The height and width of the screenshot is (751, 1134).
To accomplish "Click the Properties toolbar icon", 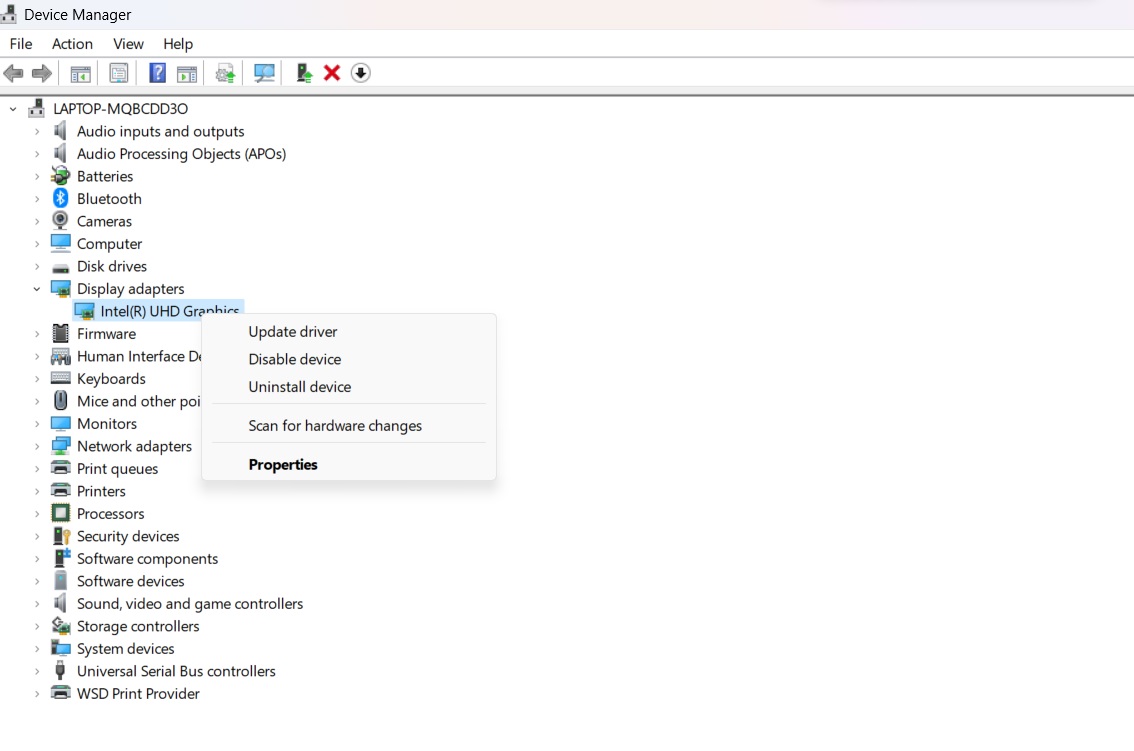I will 119,73.
